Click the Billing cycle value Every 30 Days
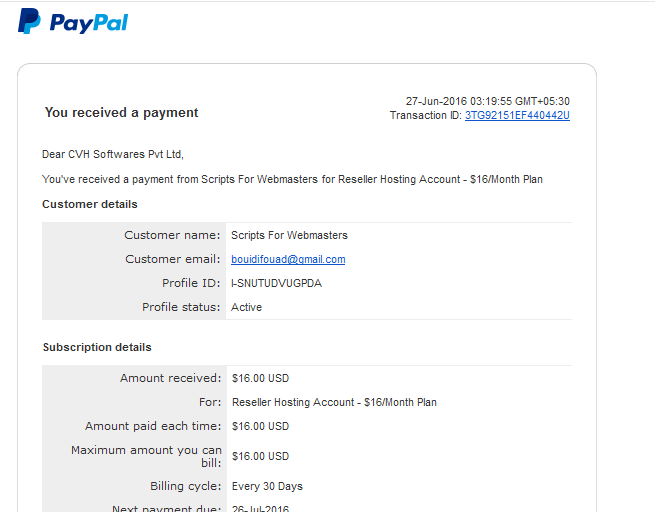 click(267, 486)
